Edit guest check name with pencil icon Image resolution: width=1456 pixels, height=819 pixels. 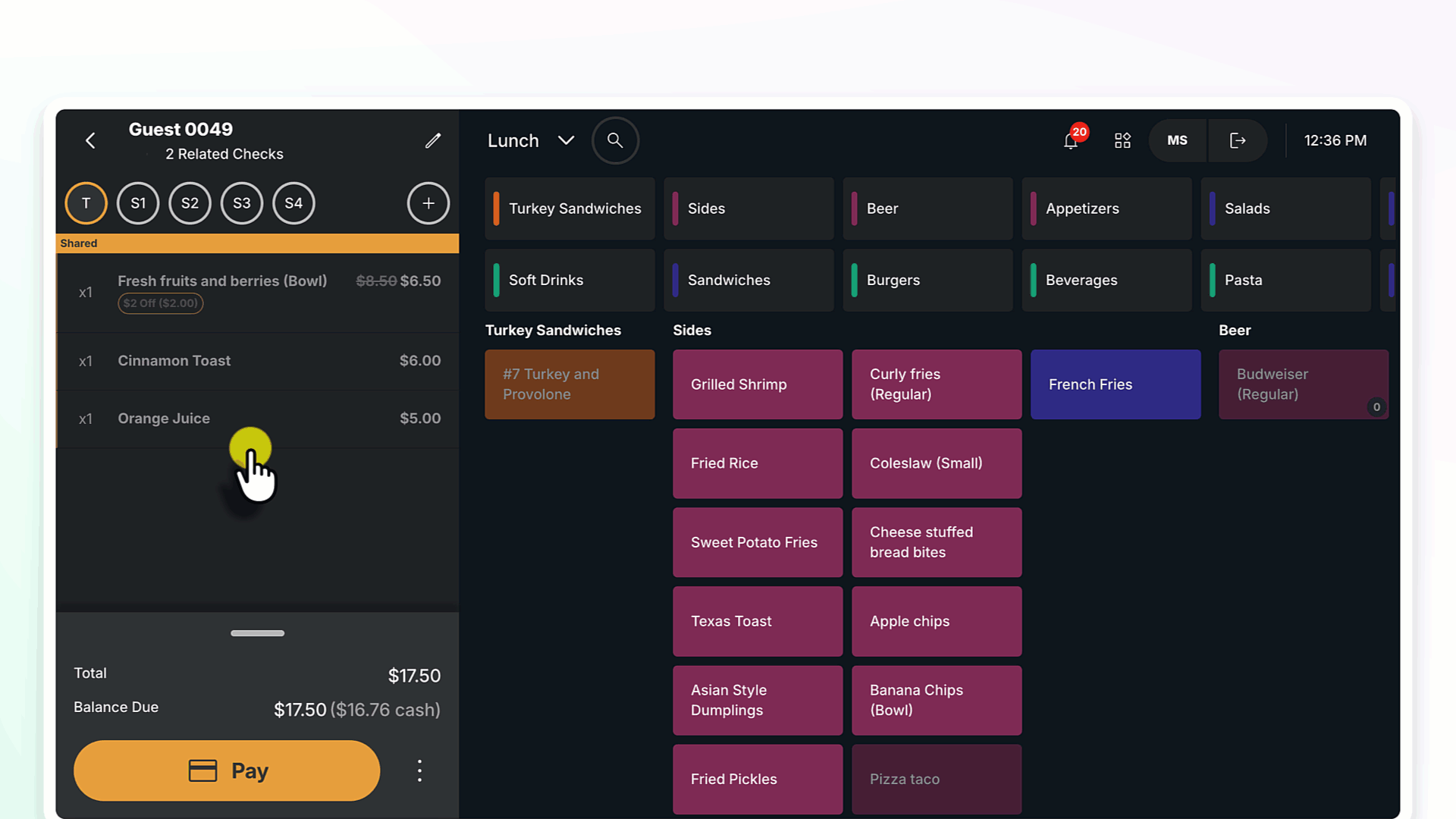click(x=433, y=140)
